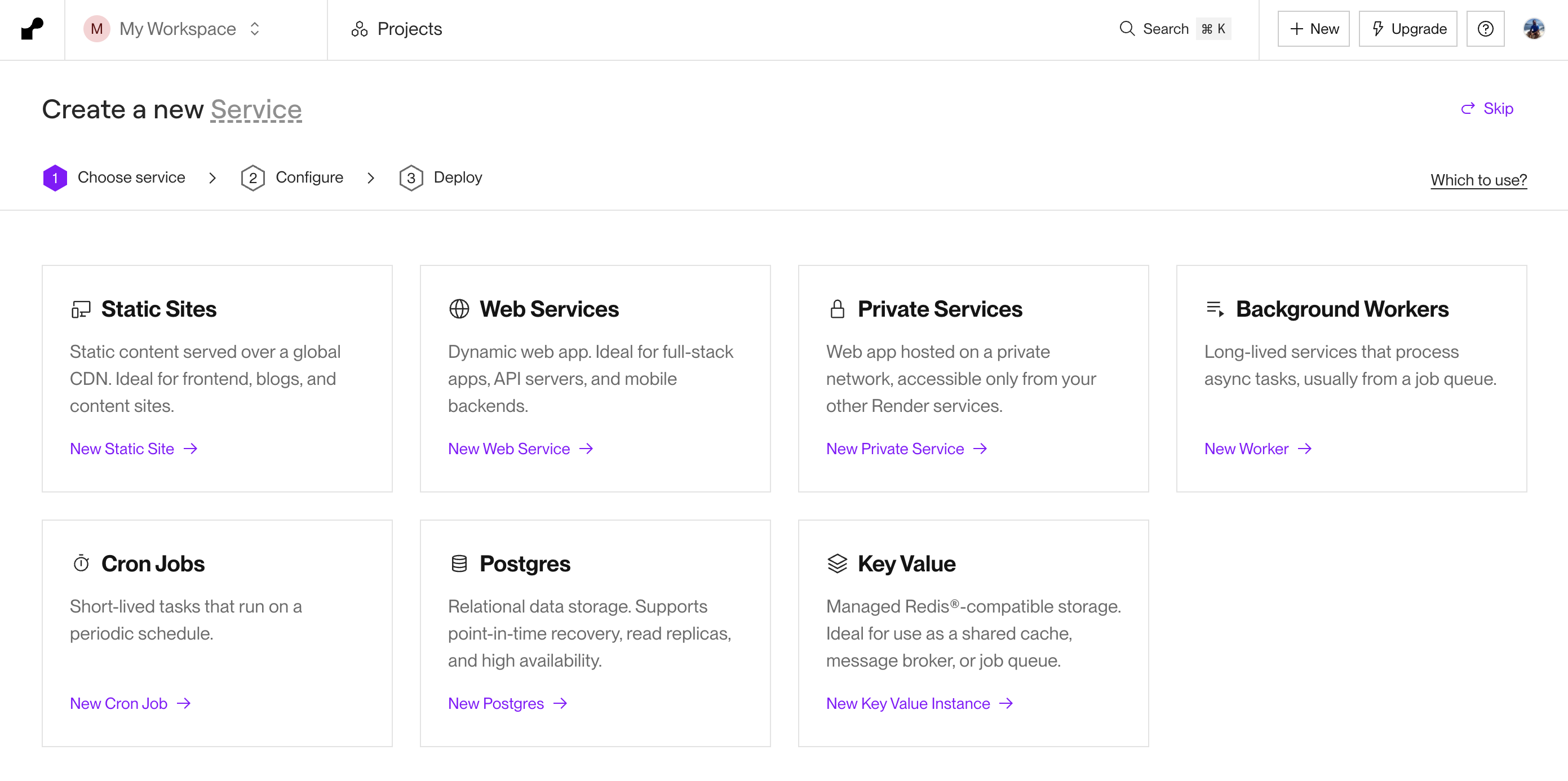Click New Key Value Instance link
1568x781 pixels.
(907, 703)
